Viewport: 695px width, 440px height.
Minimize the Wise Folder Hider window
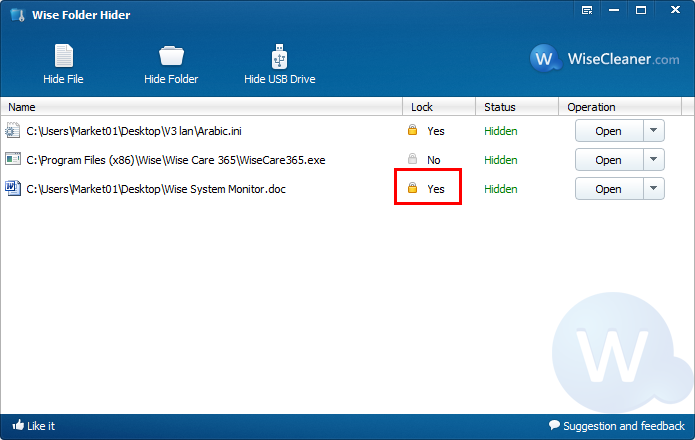[614, 10]
